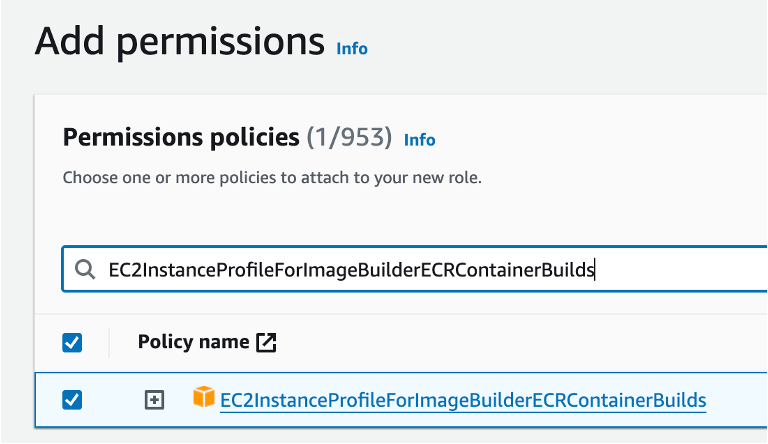The height and width of the screenshot is (444, 768).
Task: Uncheck the EC2InstanceProfileForImageBuilderECRContainerBuilds row checkbox
Action: click(x=72, y=400)
